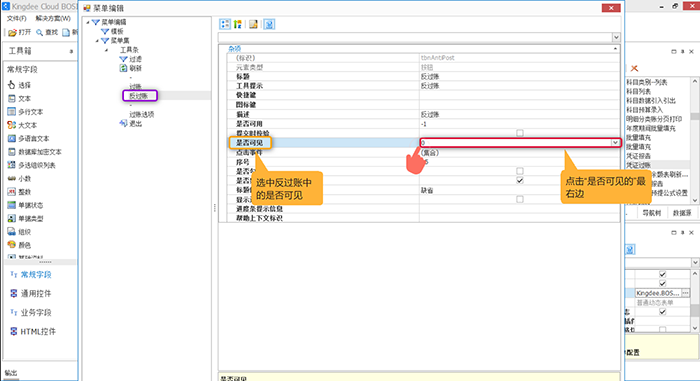Toggle the checkbox above 进度条提示信息 row
Screen dimensions: 700x381
(520, 199)
